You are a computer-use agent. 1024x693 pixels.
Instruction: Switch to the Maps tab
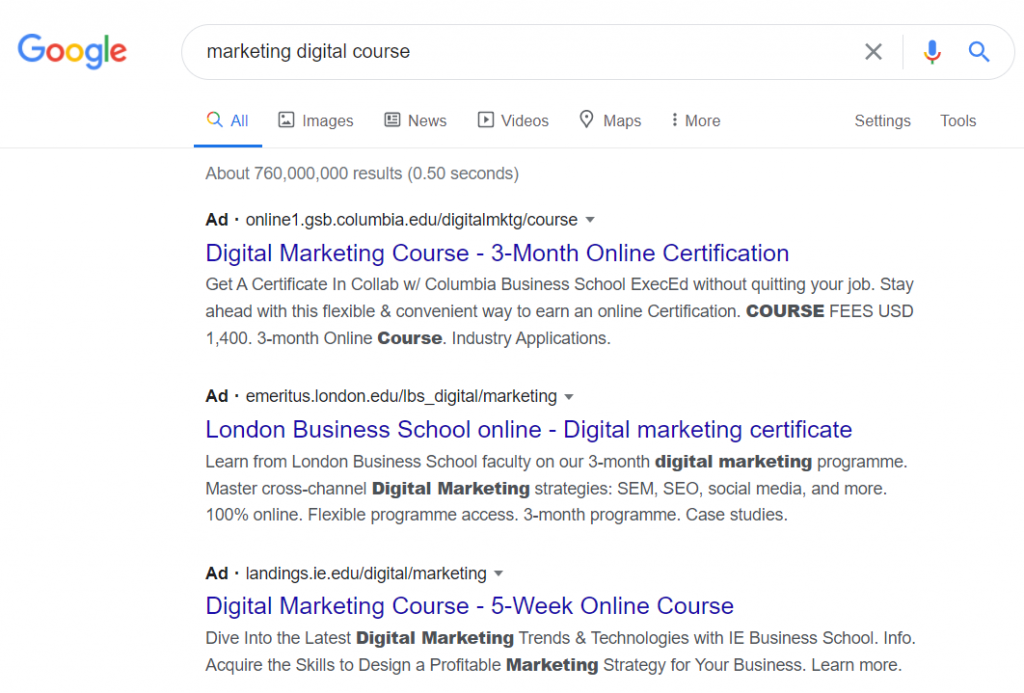611,121
